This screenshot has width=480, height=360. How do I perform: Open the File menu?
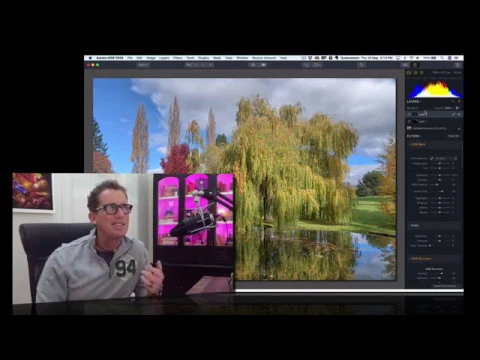[x=130, y=58]
